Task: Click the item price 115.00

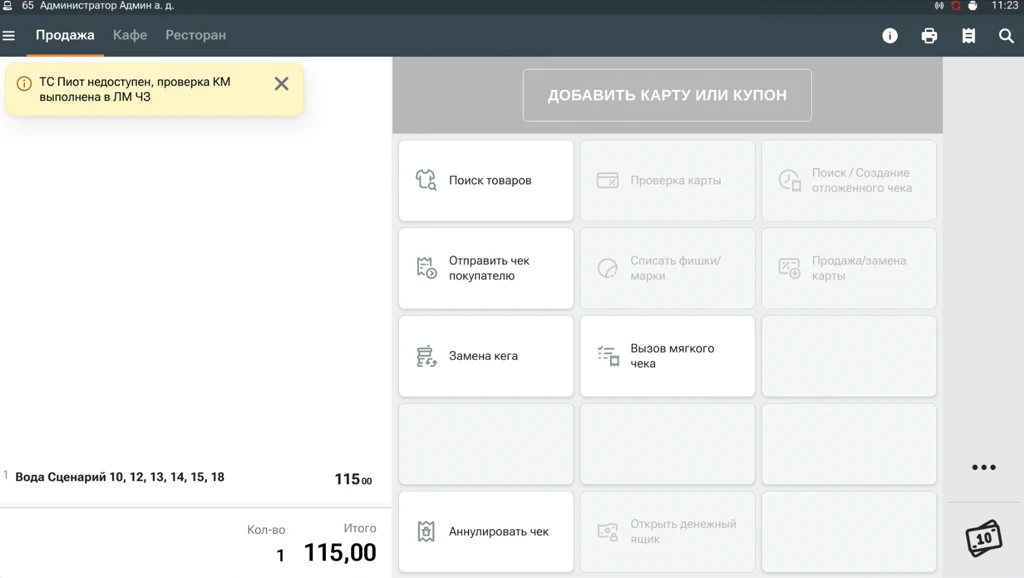Action: point(353,479)
